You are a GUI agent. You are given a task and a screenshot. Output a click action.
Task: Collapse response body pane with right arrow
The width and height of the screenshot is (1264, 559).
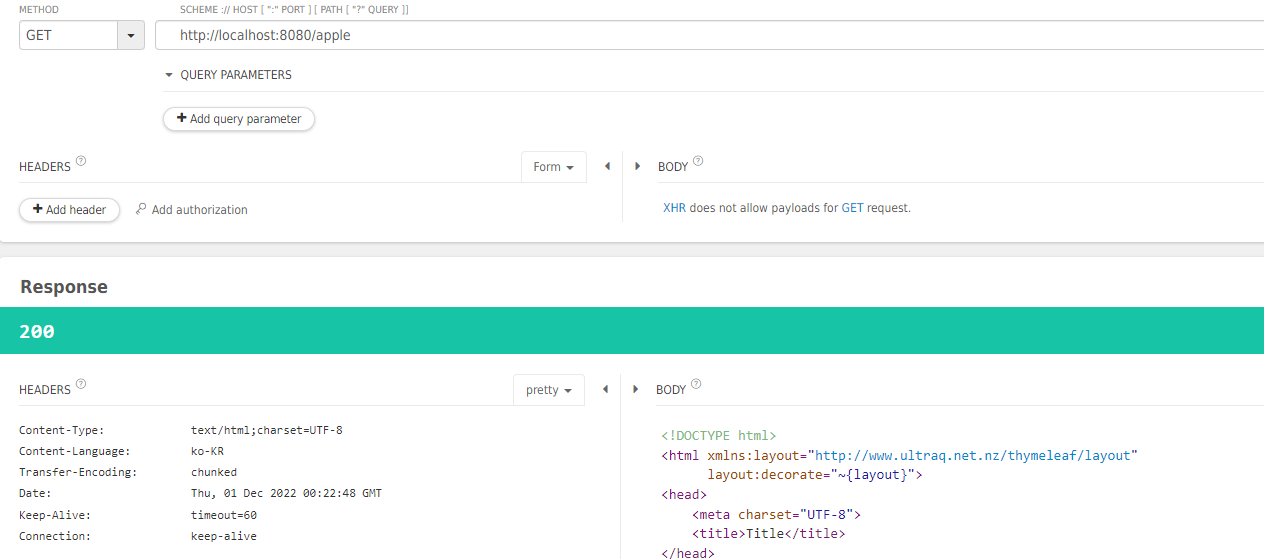tap(635, 389)
